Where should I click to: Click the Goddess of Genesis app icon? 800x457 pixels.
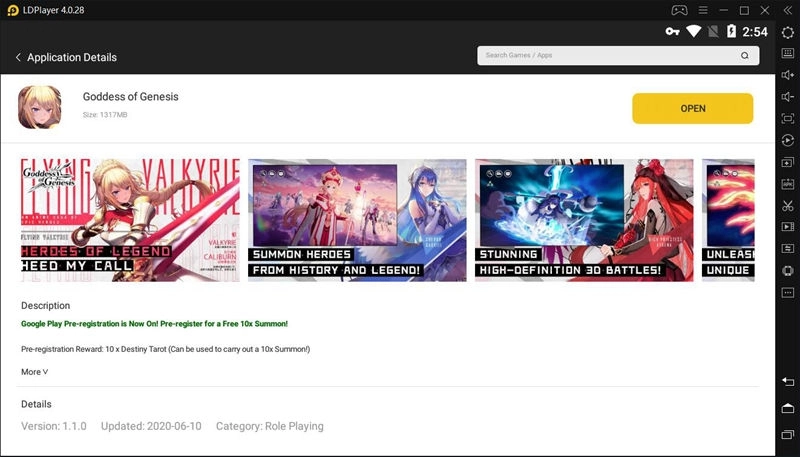[x=40, y=106]
